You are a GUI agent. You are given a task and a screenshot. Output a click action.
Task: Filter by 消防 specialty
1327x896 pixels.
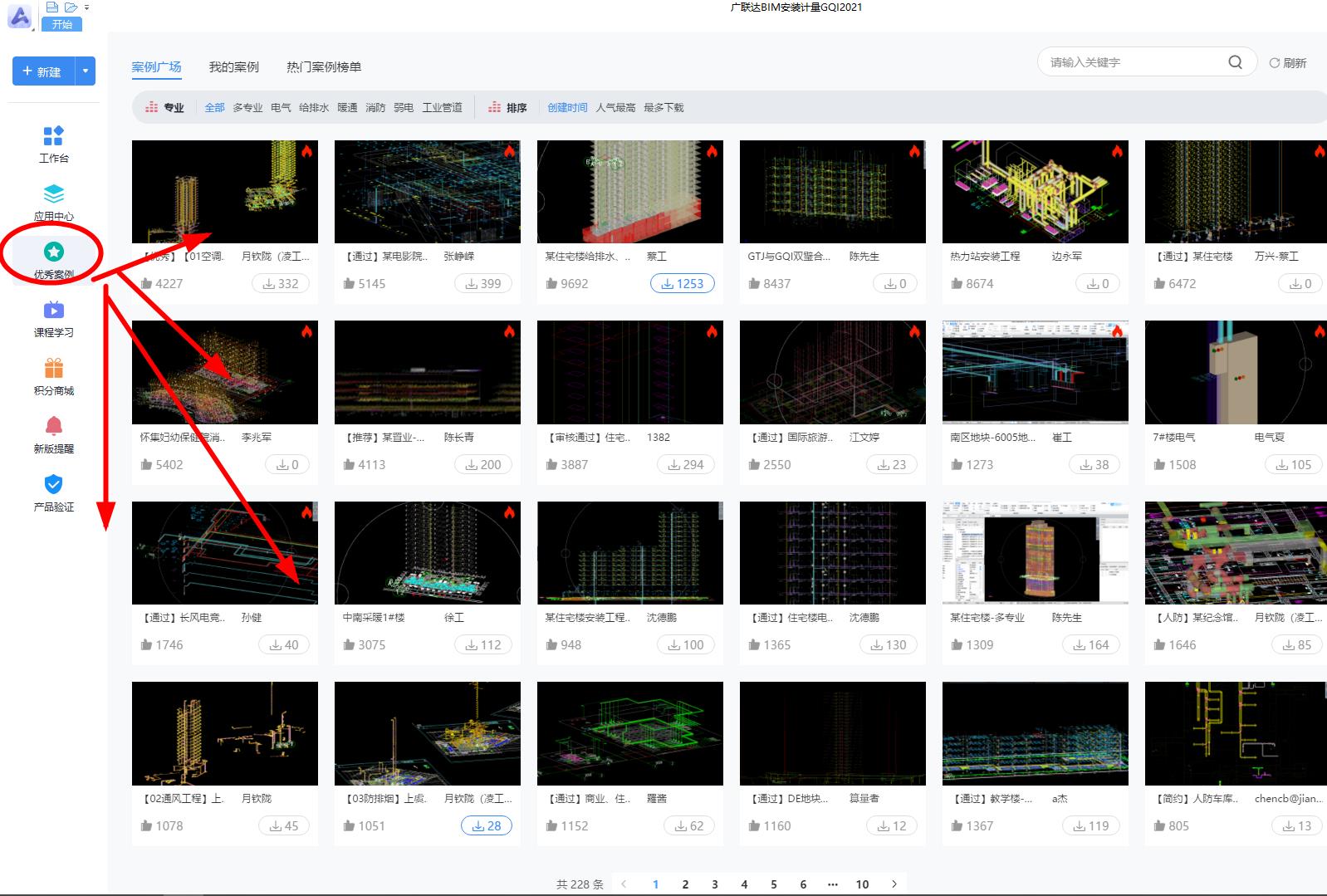(x=375, y=108)
